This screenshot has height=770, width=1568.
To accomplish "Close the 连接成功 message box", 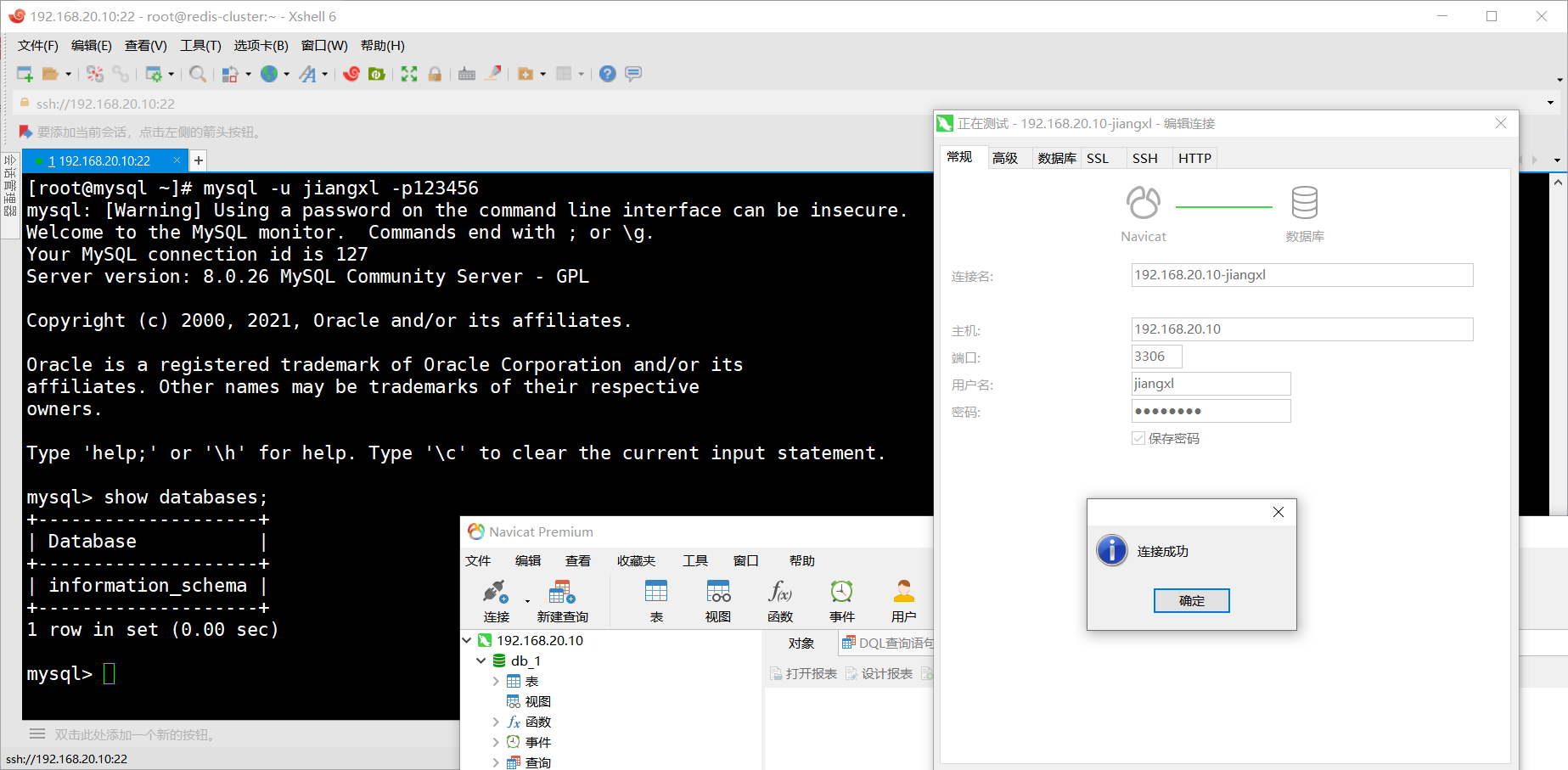I will click(1279, 512).
